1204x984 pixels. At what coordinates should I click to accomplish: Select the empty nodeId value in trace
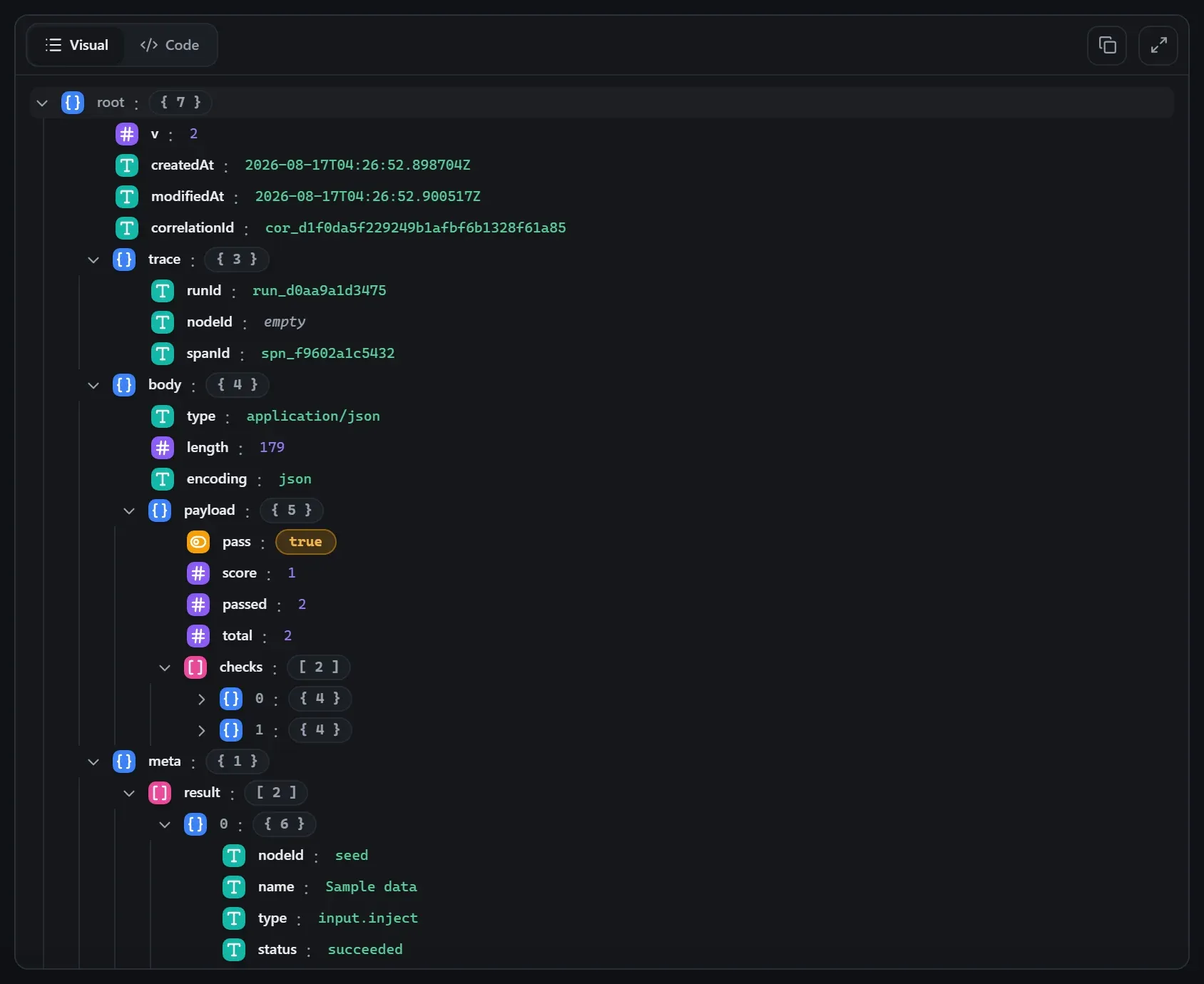285,322
